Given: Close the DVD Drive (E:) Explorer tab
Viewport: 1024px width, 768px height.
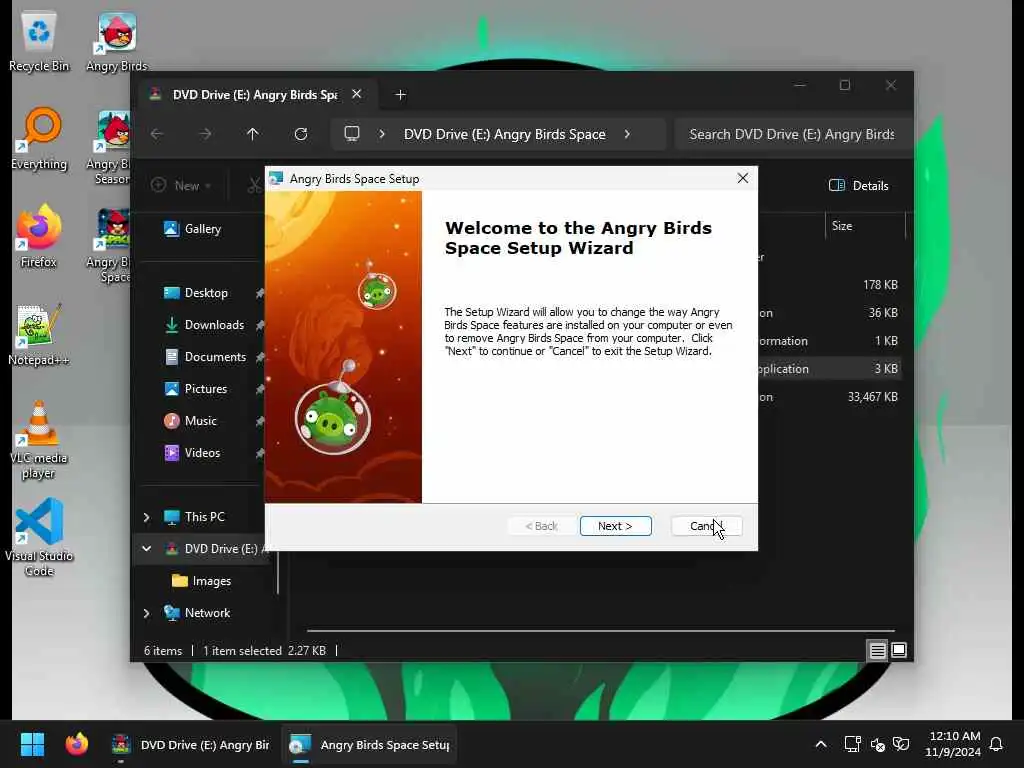Looking at the screenshot, I should coord(357,94).
